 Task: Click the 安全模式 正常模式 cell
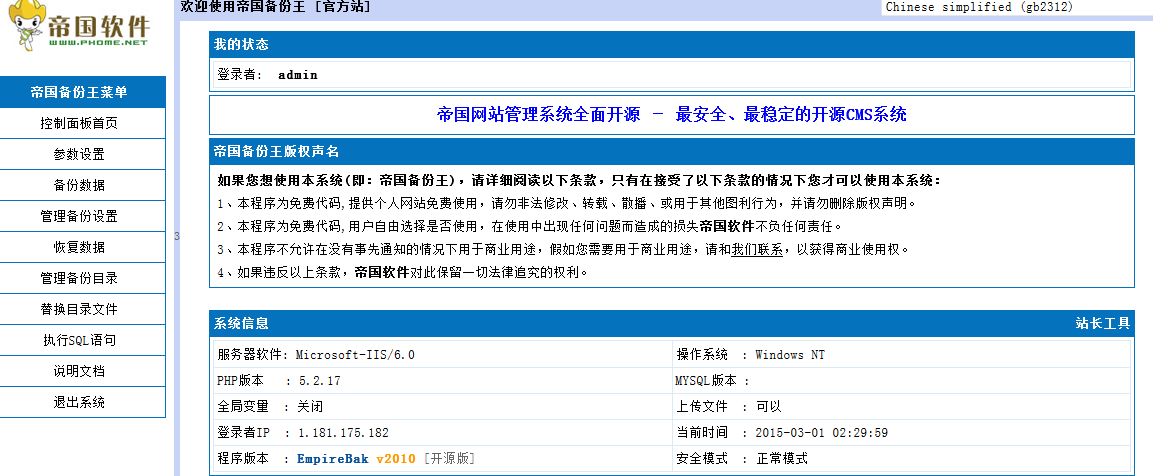(x=902, y=458)
